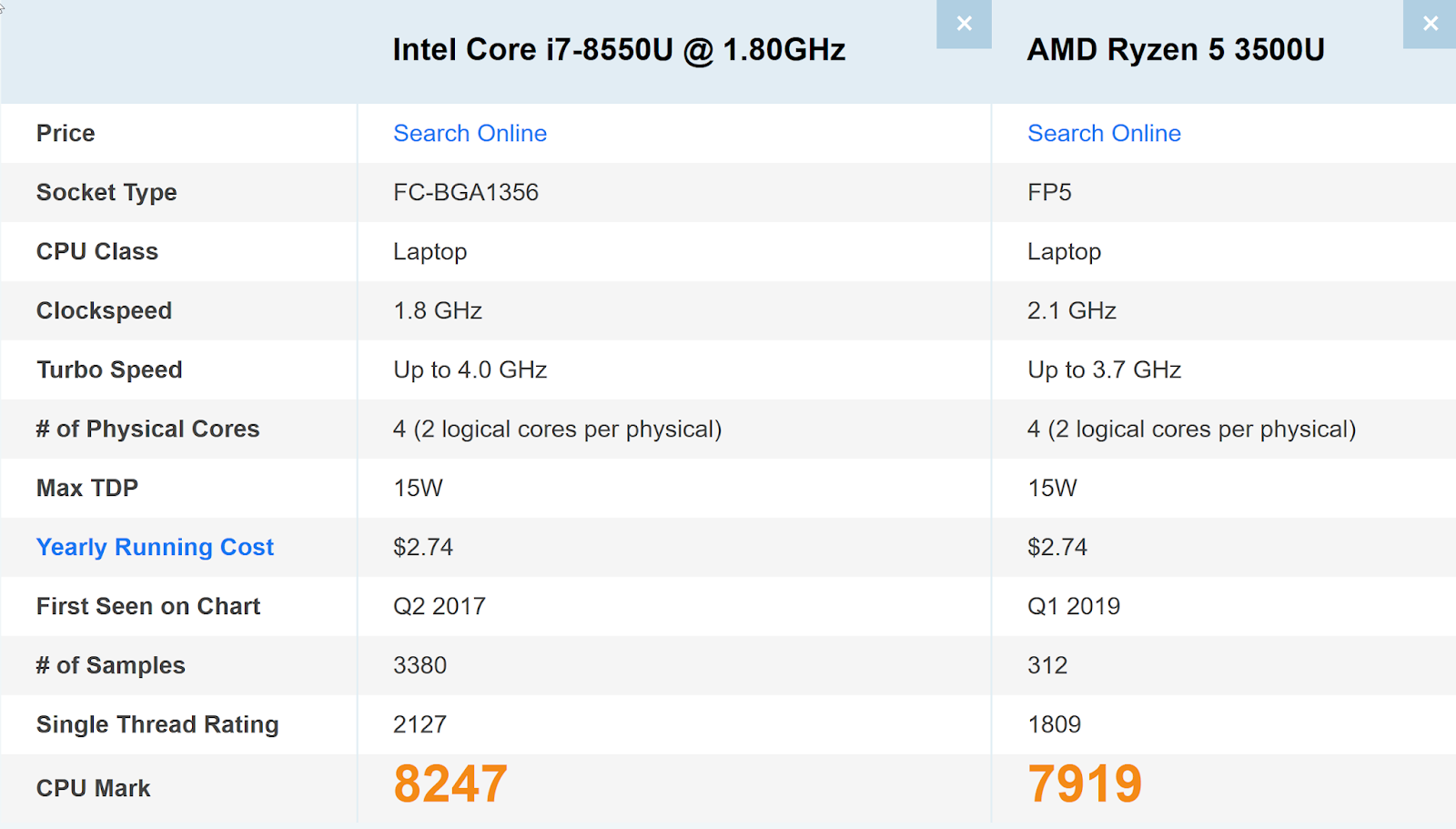Click the Single Thread Rating label
This screenshot has width=1456, height=829.
(x=157, y=724)
